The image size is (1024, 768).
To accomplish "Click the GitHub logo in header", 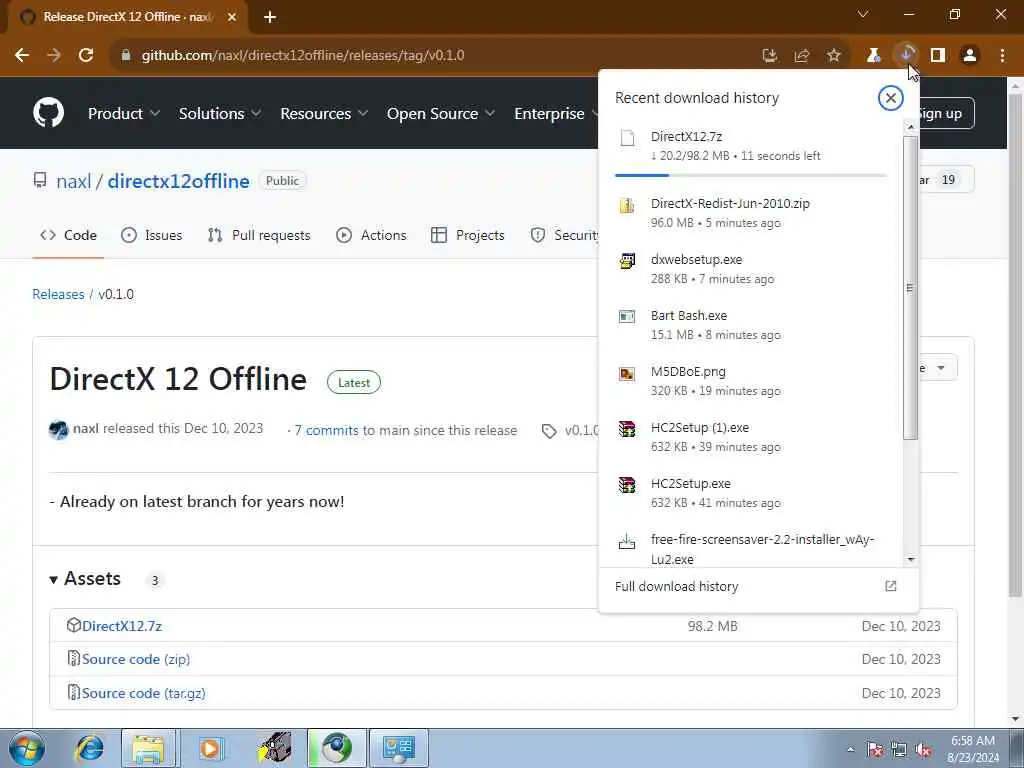I will tap(49, 113).
